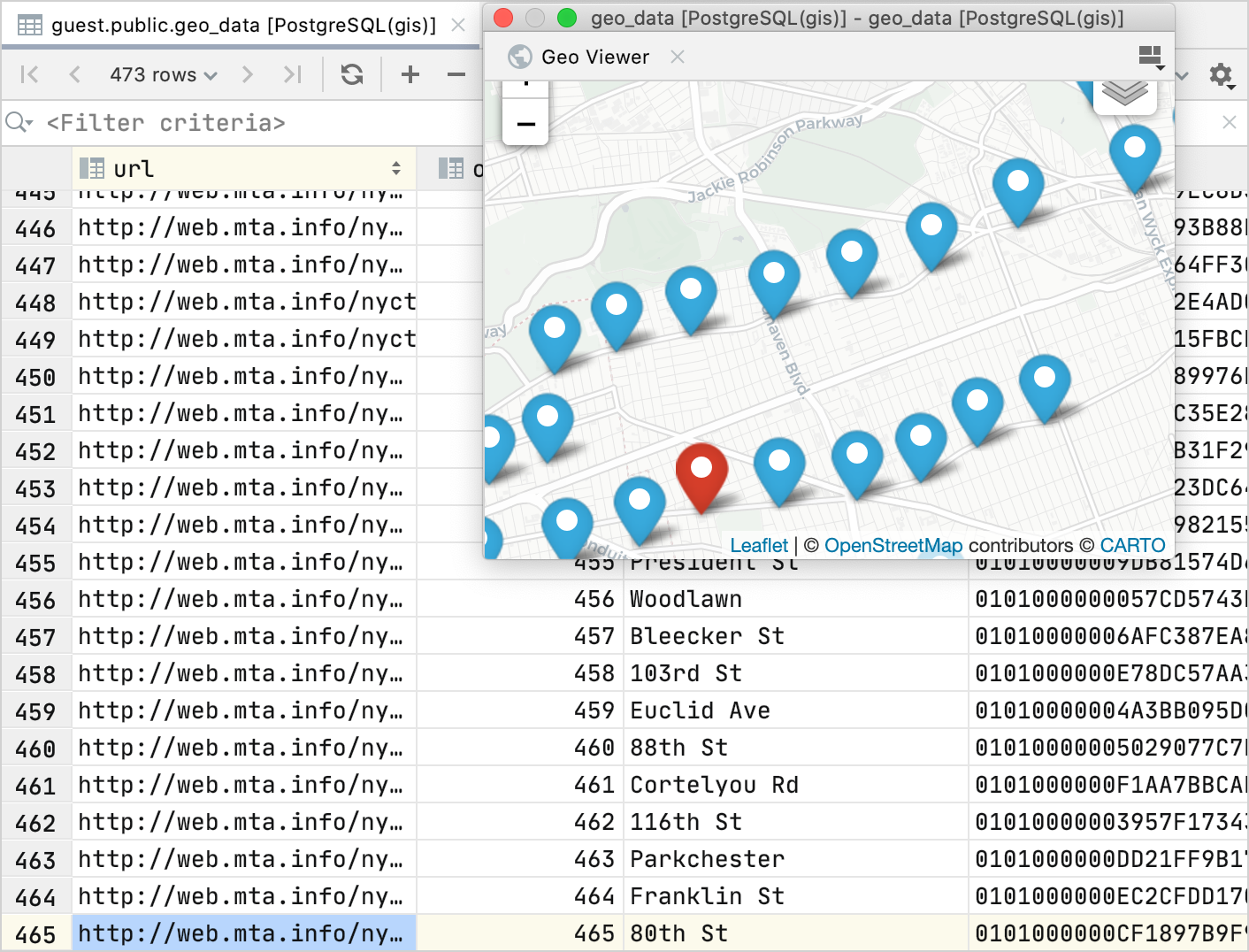
Task: Toggle sorting on the url column
Action: pyautogui.click(x=397, y=168)
